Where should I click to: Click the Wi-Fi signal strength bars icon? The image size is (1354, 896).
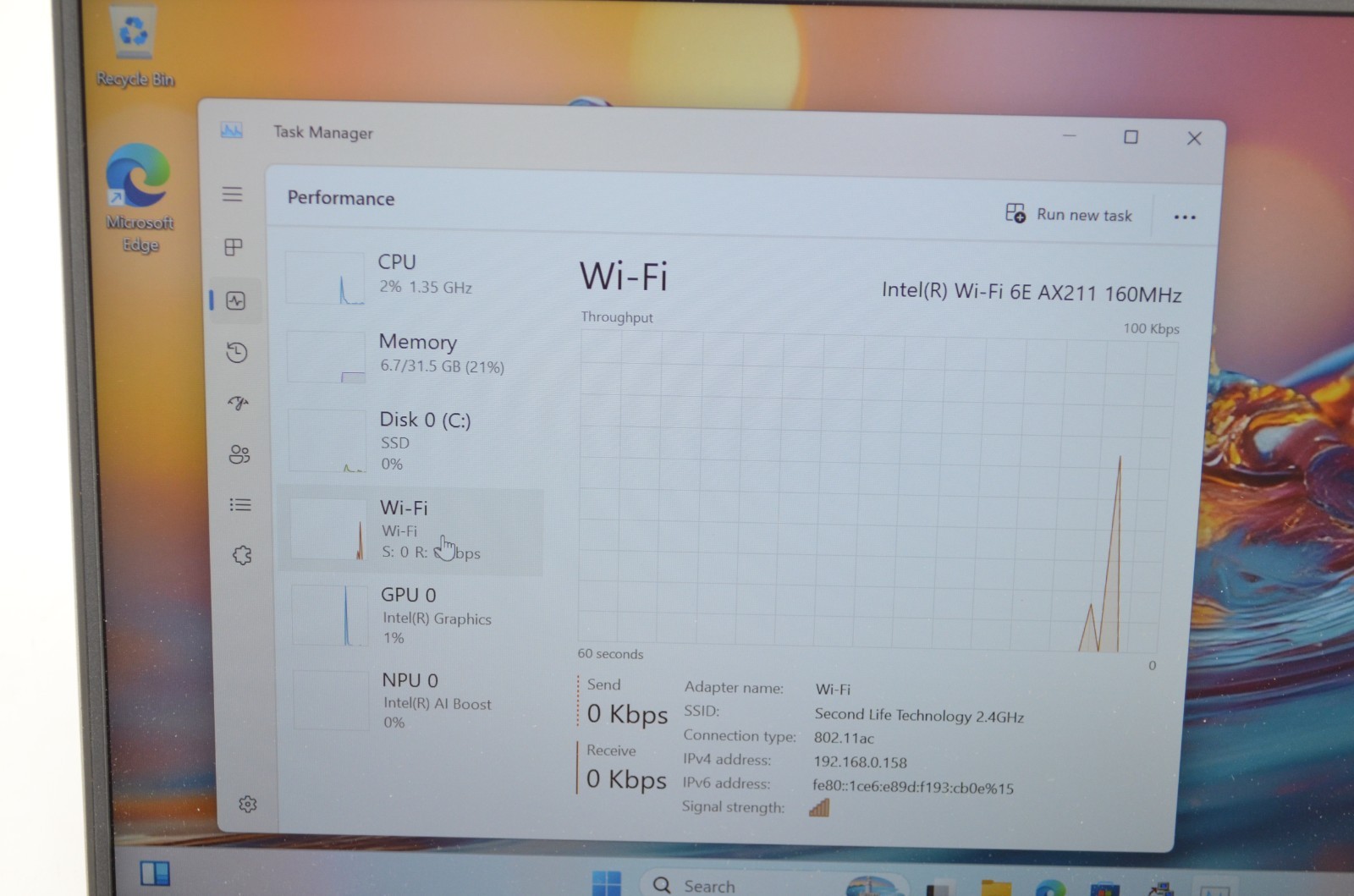click(x=819, y=807)
